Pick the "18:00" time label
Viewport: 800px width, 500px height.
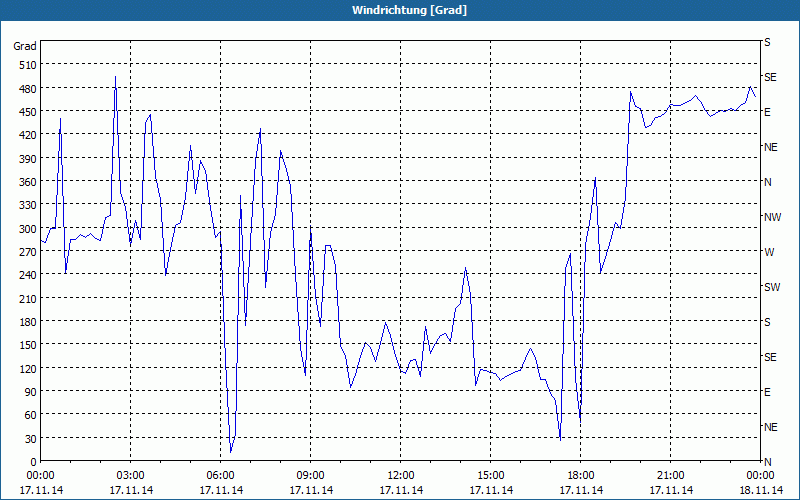point(581,476)
